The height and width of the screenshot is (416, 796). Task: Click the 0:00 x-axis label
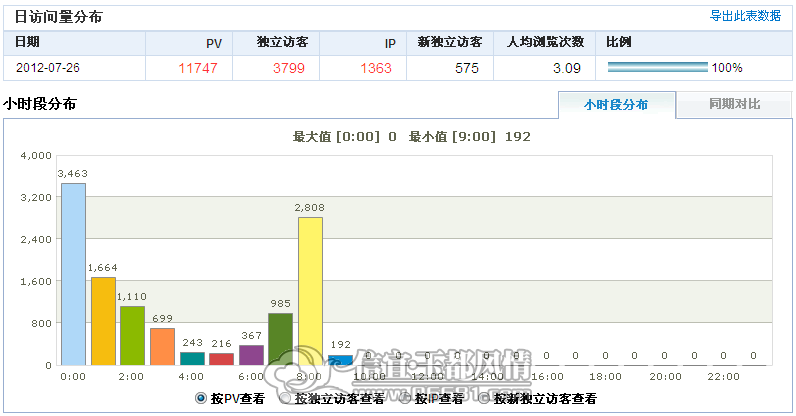(73, 377)
